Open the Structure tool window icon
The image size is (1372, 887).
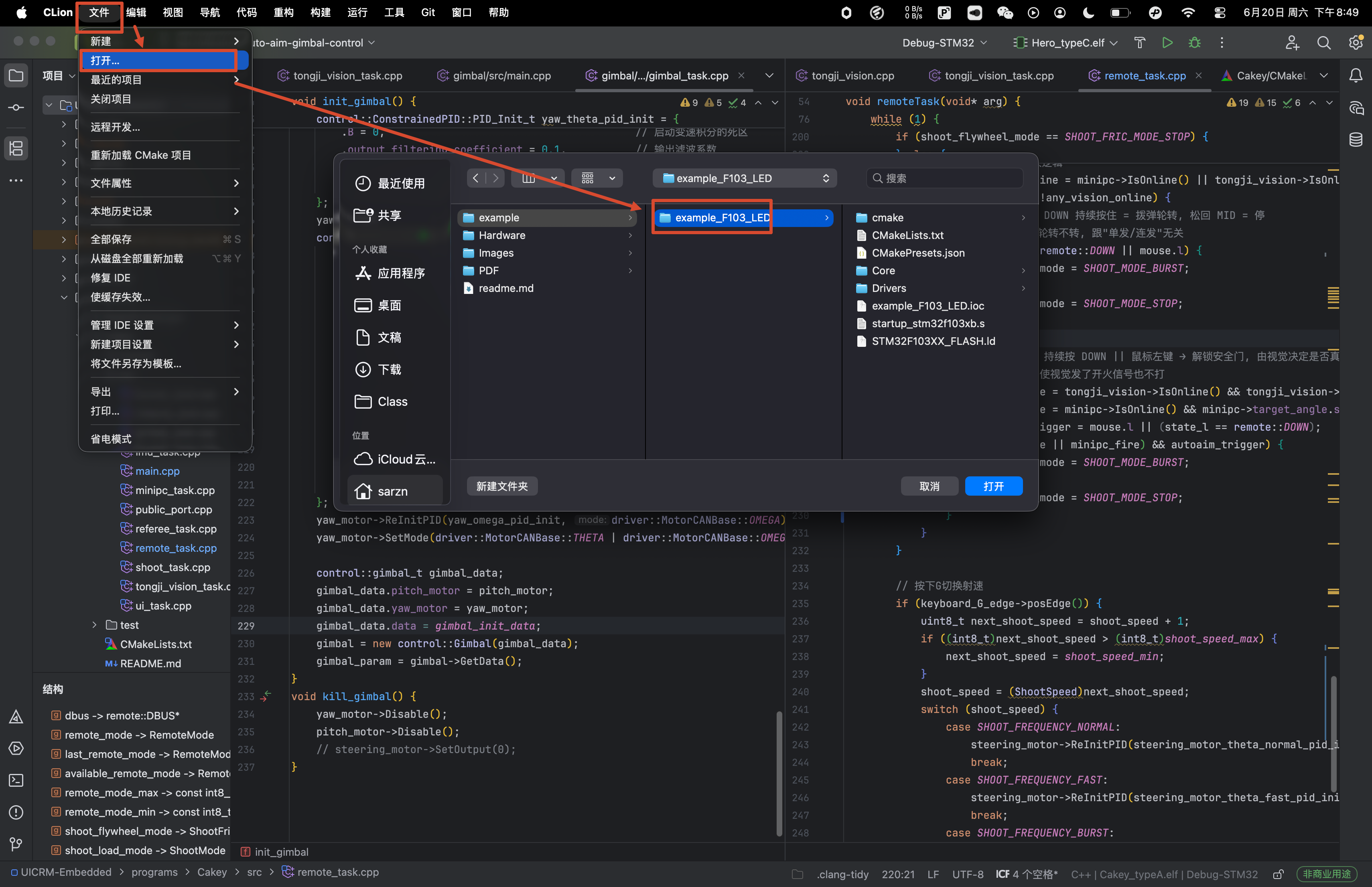coord(16,148)
